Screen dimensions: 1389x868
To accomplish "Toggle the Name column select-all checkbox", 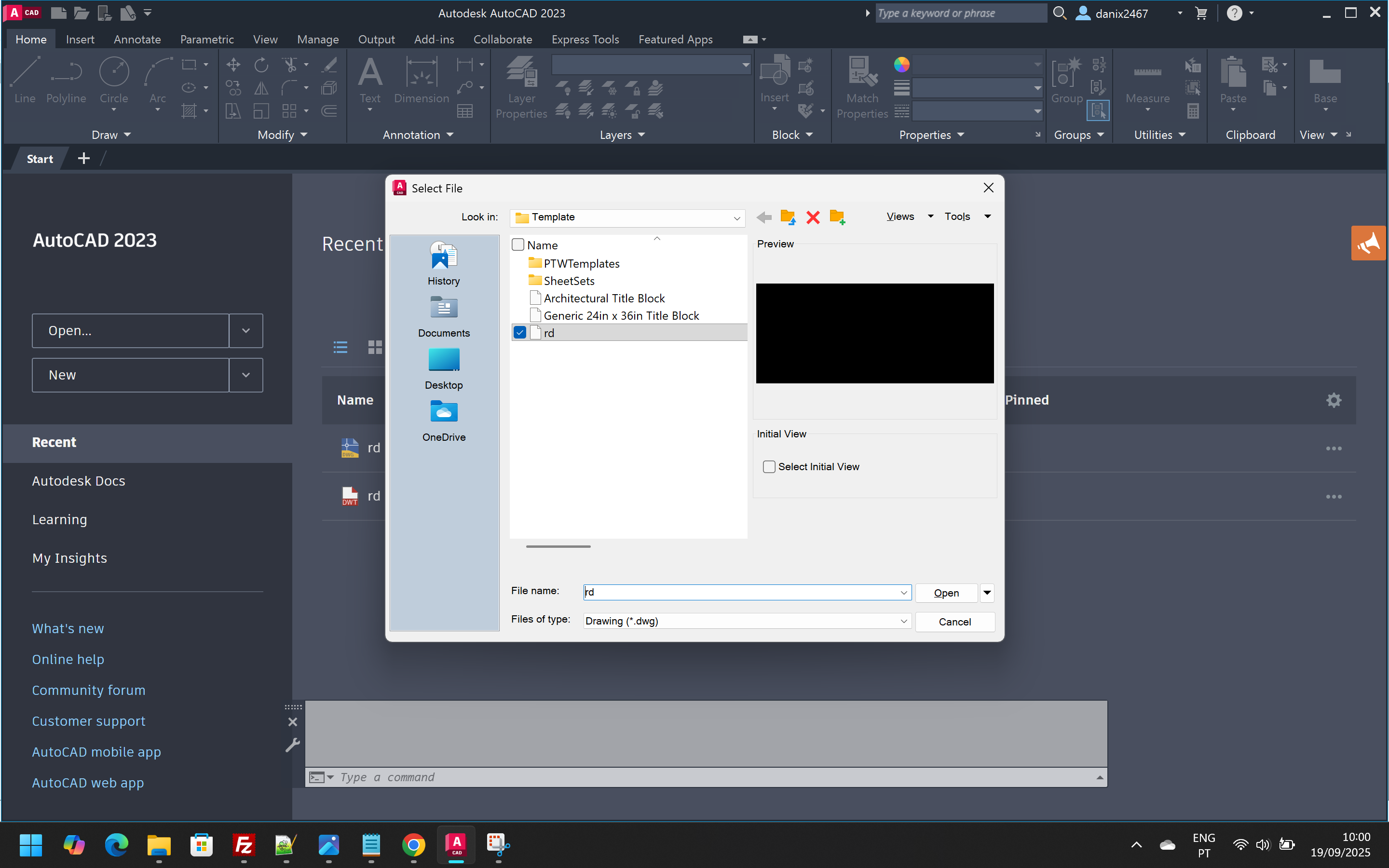I will click(517, 245).
